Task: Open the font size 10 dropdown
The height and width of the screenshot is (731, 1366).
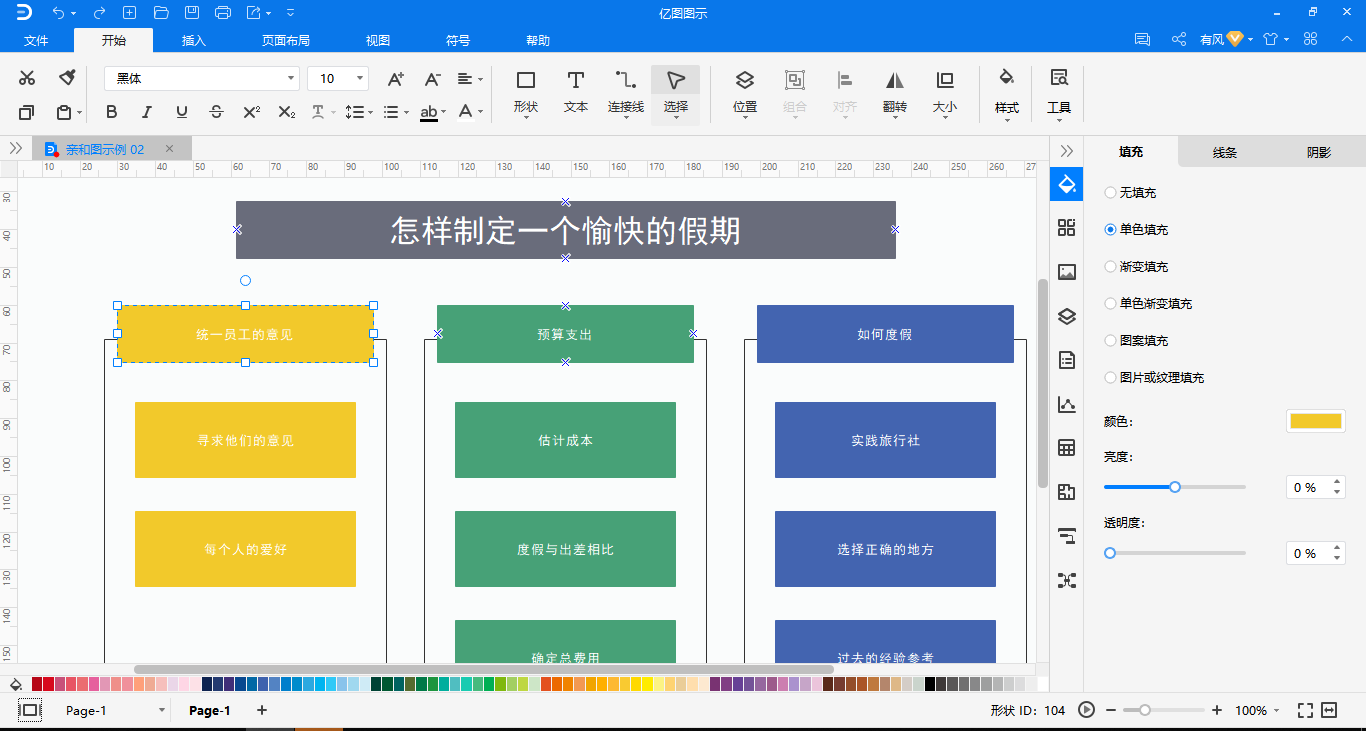Action: 338,78
